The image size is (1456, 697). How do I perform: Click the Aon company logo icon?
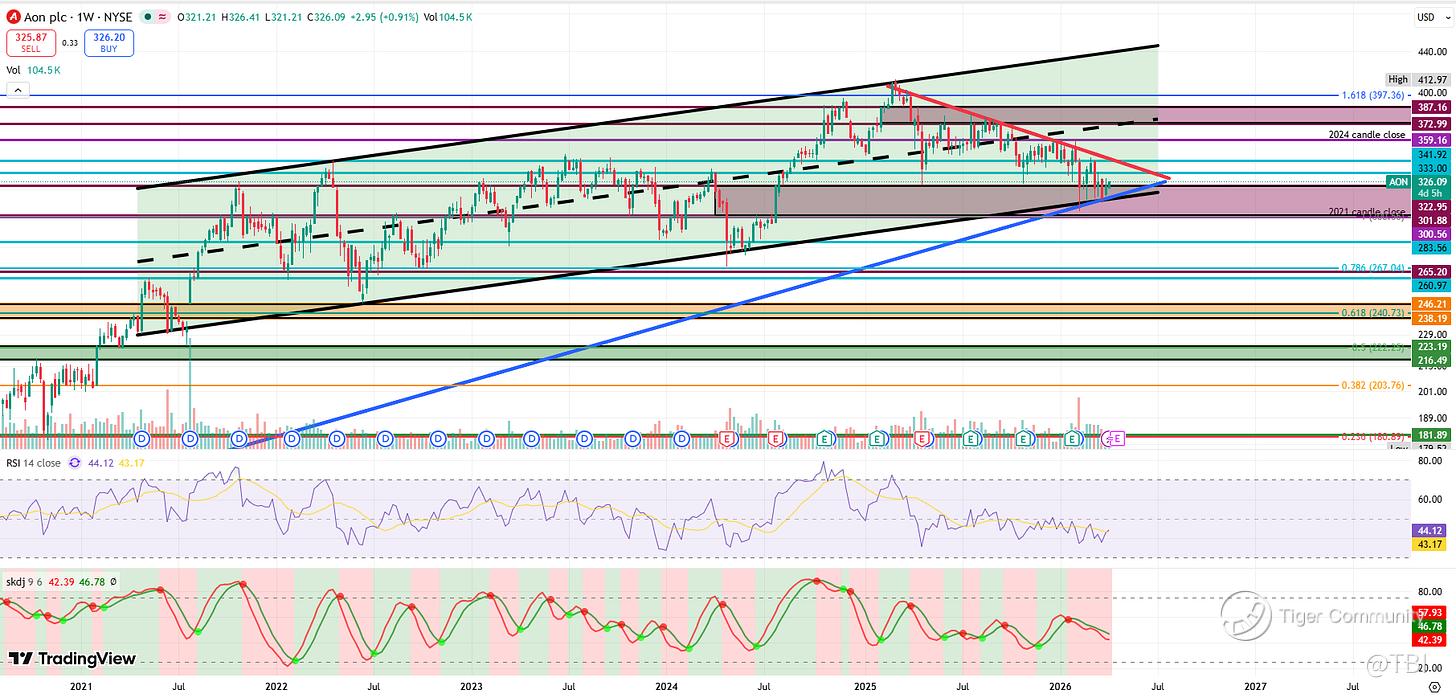pos(13,17)
